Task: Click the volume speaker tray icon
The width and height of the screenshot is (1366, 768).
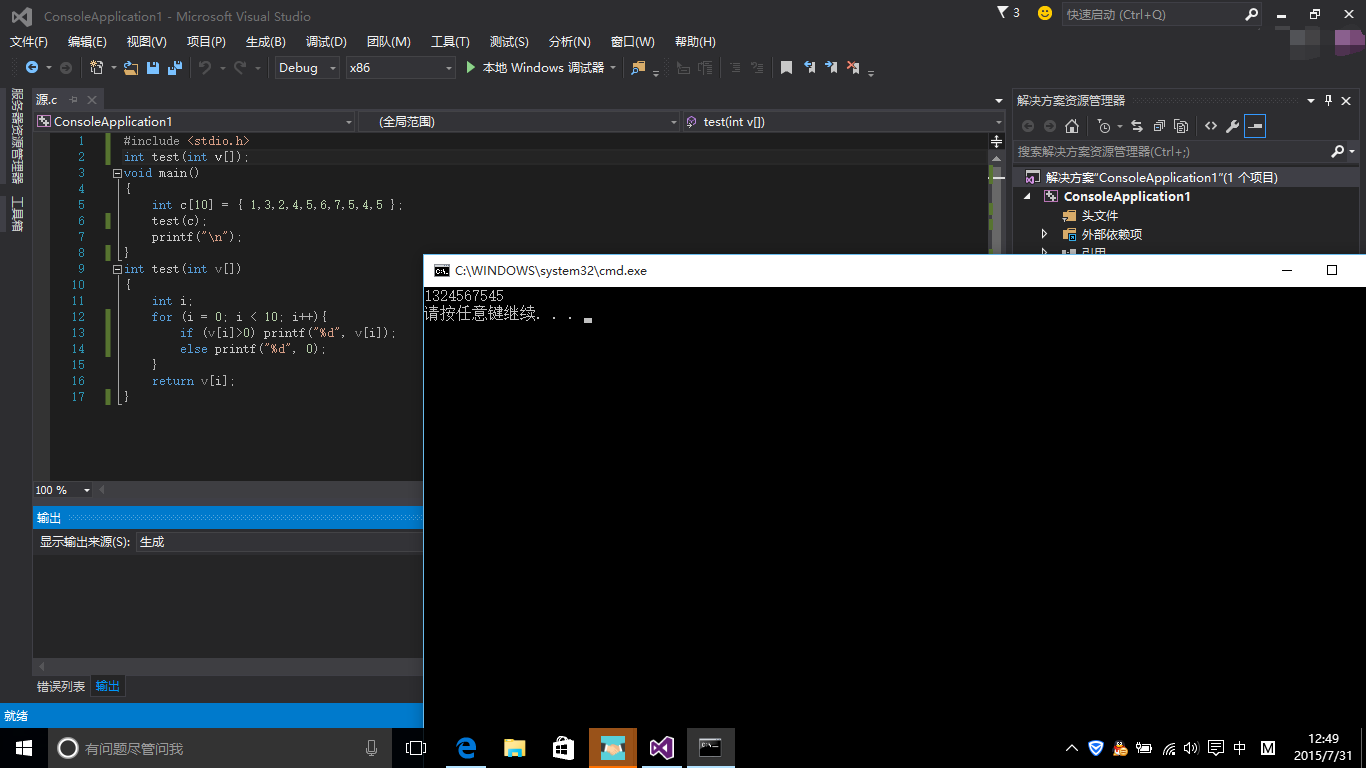Action: tap(1191, 748)
